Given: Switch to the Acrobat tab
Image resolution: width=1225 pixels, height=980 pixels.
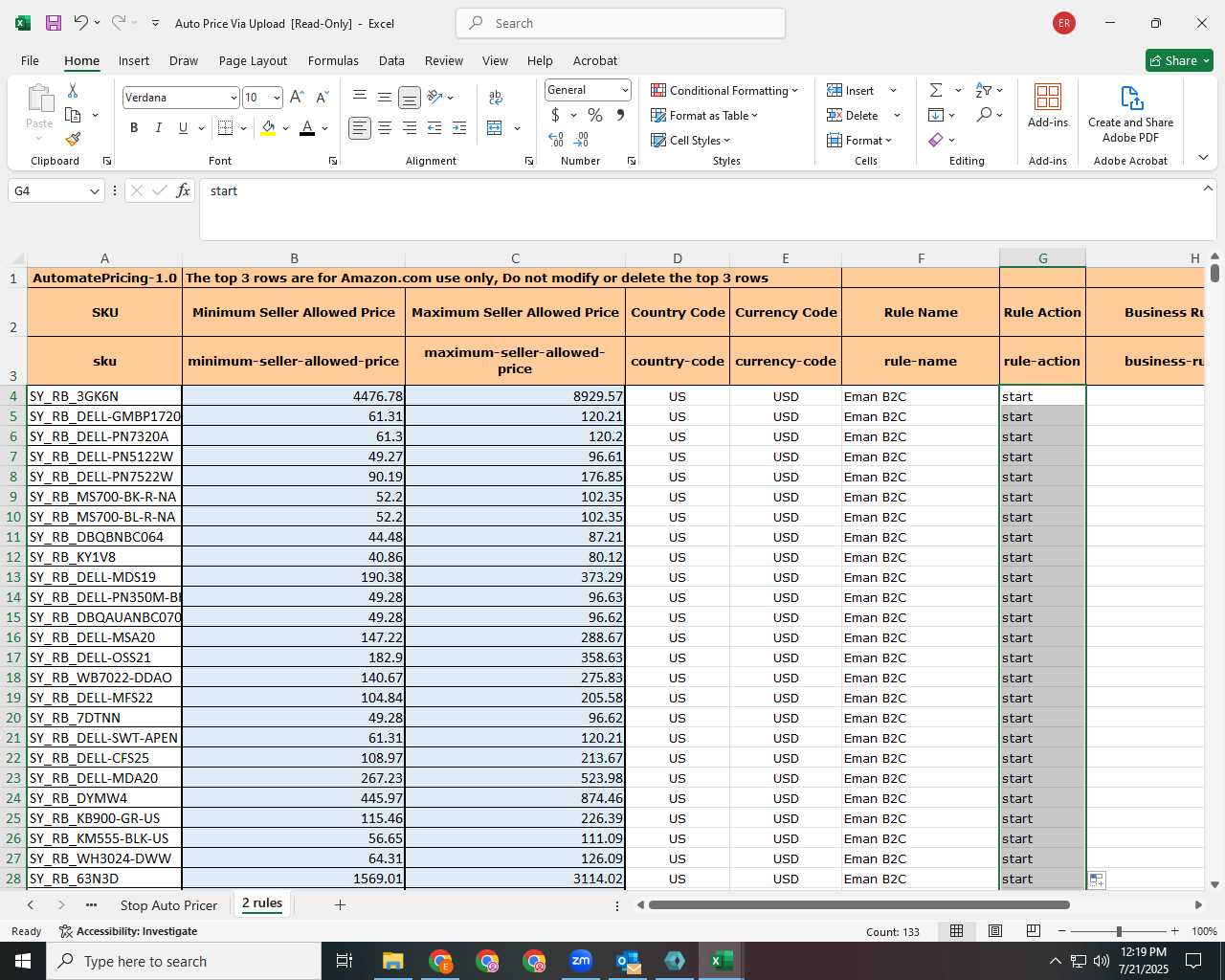Looking at the screenshot, I should click(594, 60).
